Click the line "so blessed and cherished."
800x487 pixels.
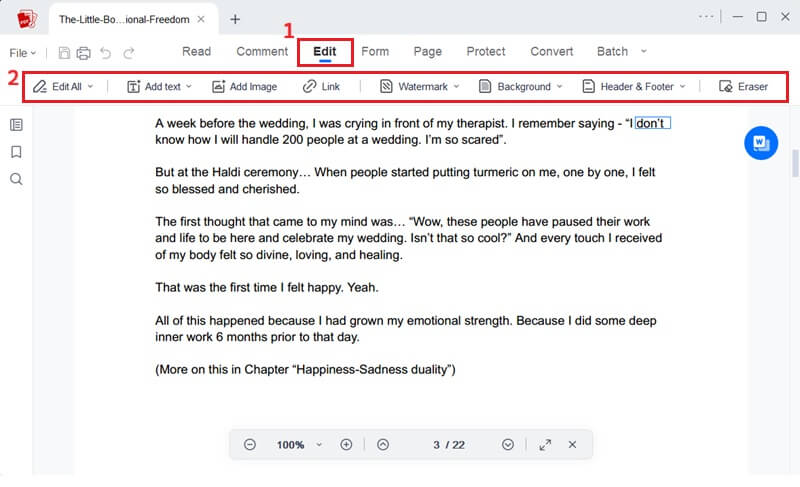click(x=227, y=189)
